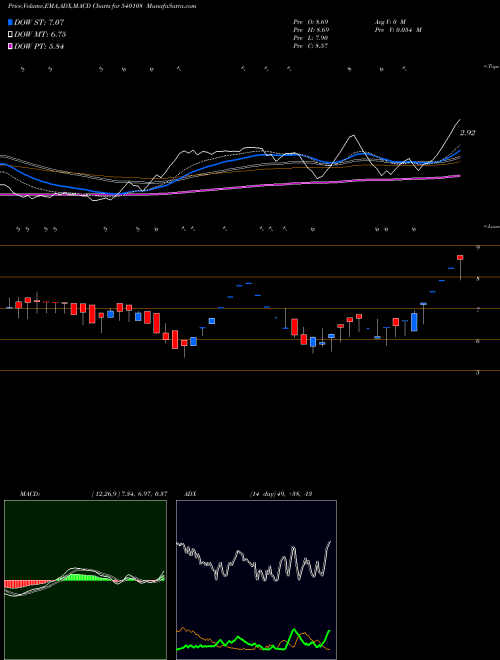Click the 'Pre L: 7.90' low value
The width and height of the screenshot is (500, 660).
pos(311,38)
